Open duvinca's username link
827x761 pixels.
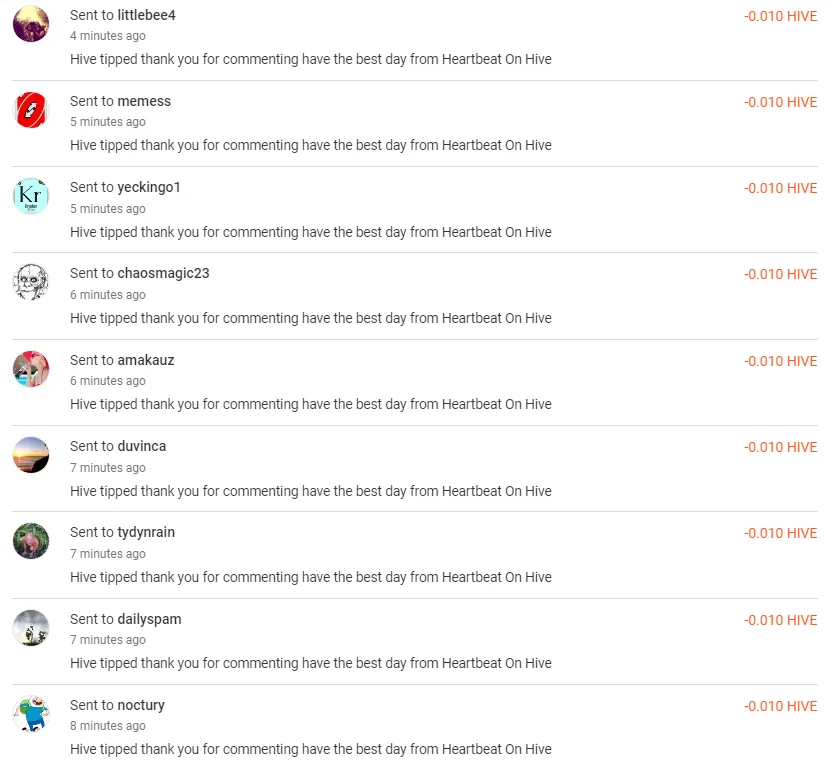[142, 446]
